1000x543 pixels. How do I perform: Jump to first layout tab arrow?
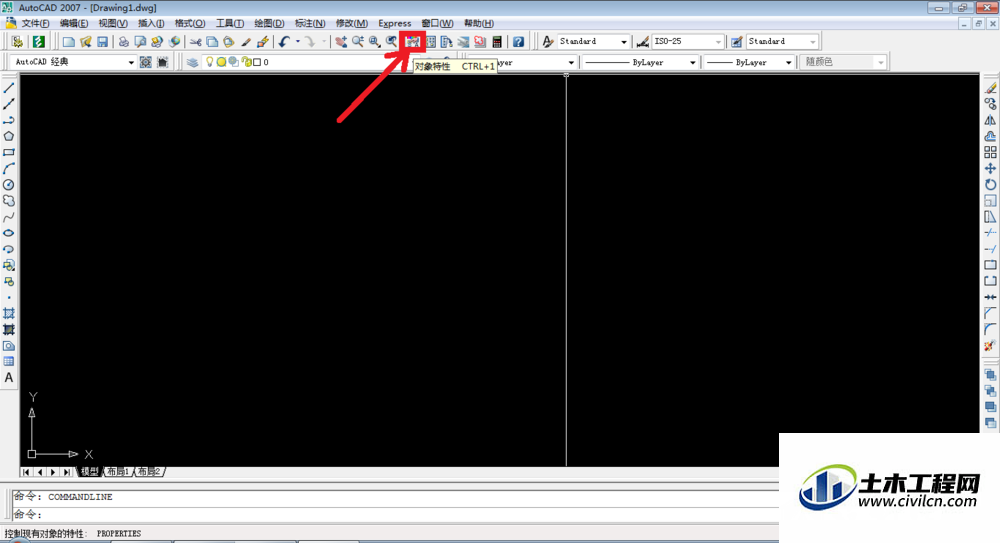coord(26,472)
